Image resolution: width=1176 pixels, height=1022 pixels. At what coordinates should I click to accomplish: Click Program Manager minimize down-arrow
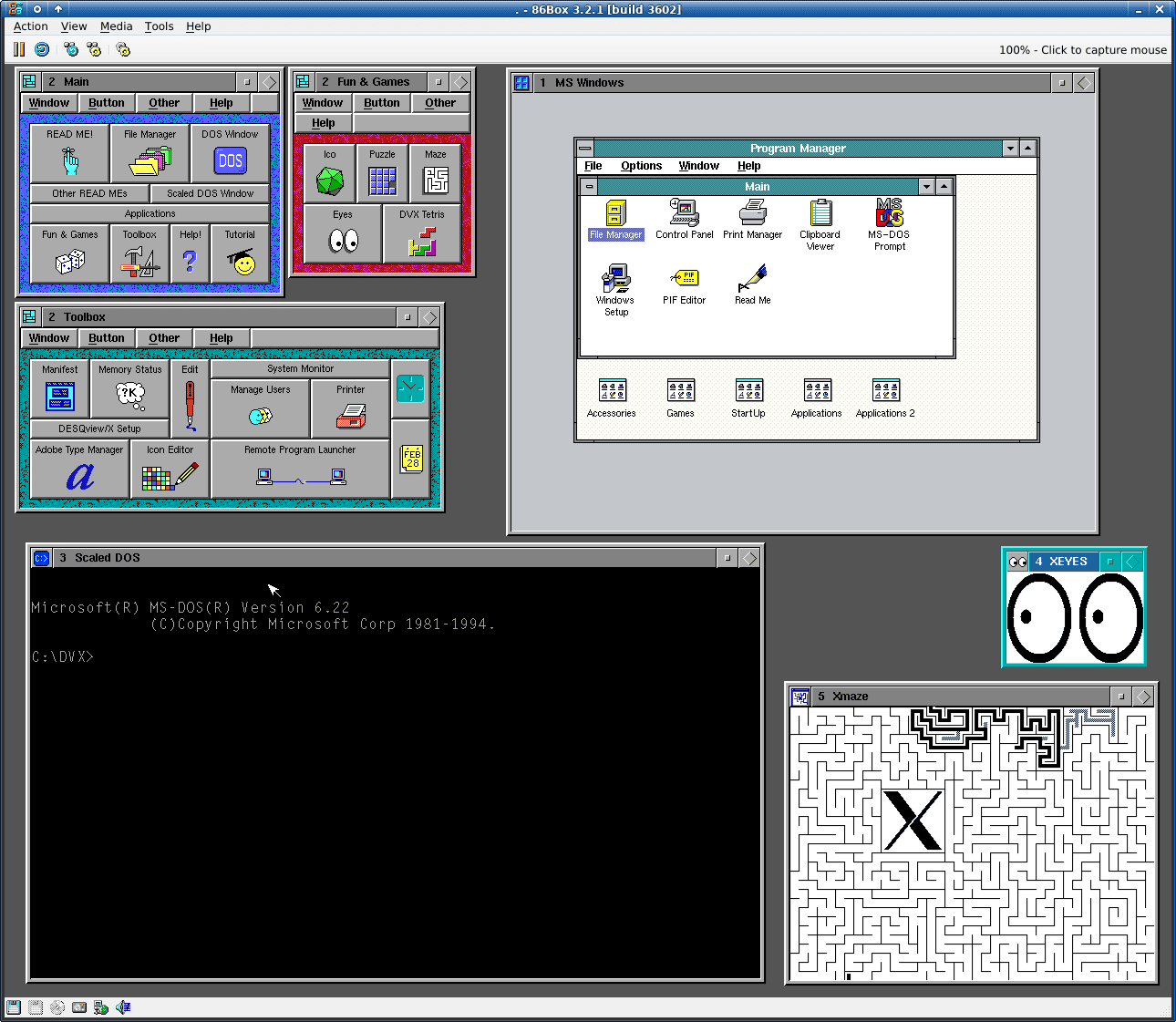coord(1010,148)
